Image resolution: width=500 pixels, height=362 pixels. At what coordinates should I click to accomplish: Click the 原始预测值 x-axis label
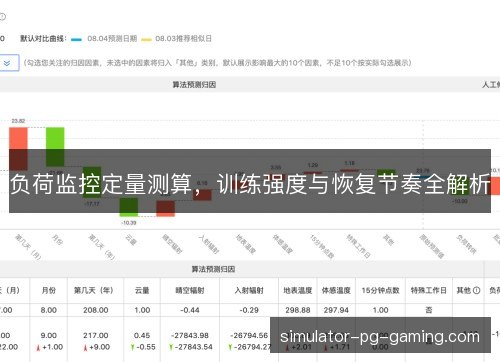click(x=432, y=246)
